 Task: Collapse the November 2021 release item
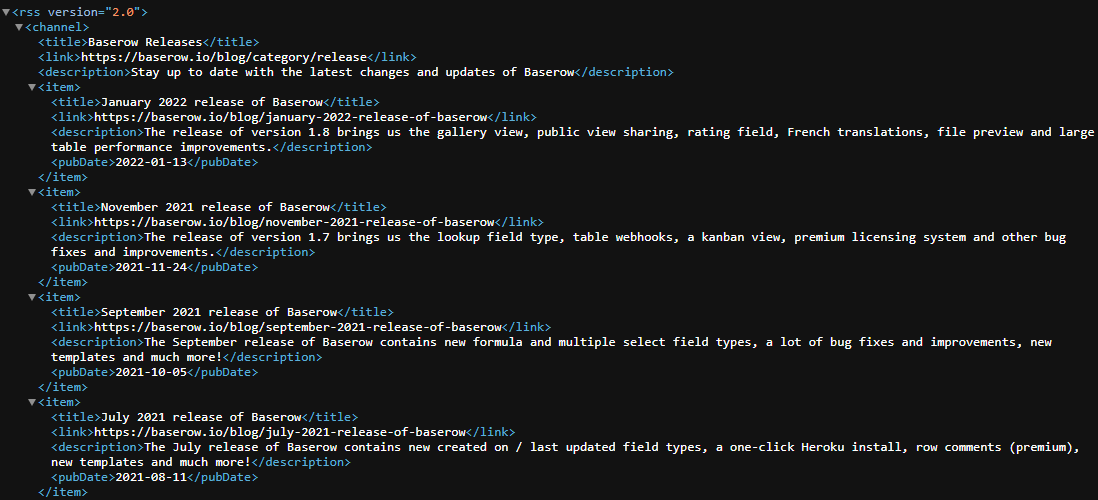tap(32, 192)
